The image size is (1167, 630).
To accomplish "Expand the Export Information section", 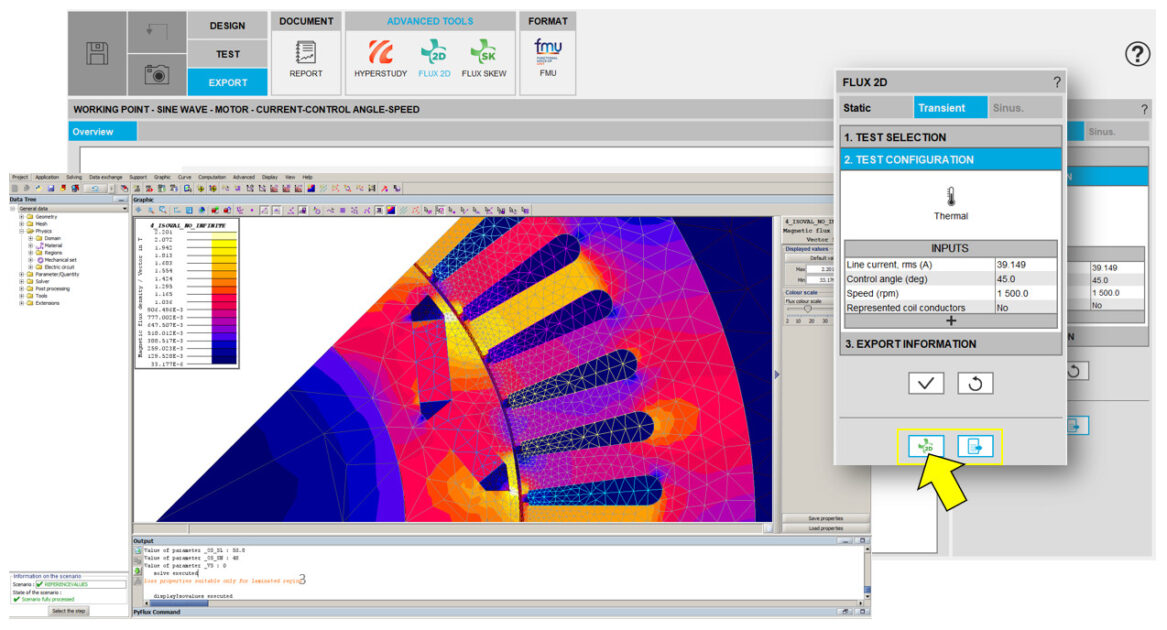I will coord(950,344).
